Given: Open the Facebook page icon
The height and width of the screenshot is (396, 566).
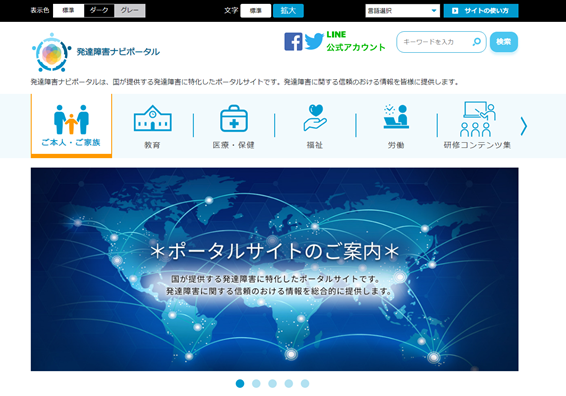Looking at the screenshot, I should (293, 42).
